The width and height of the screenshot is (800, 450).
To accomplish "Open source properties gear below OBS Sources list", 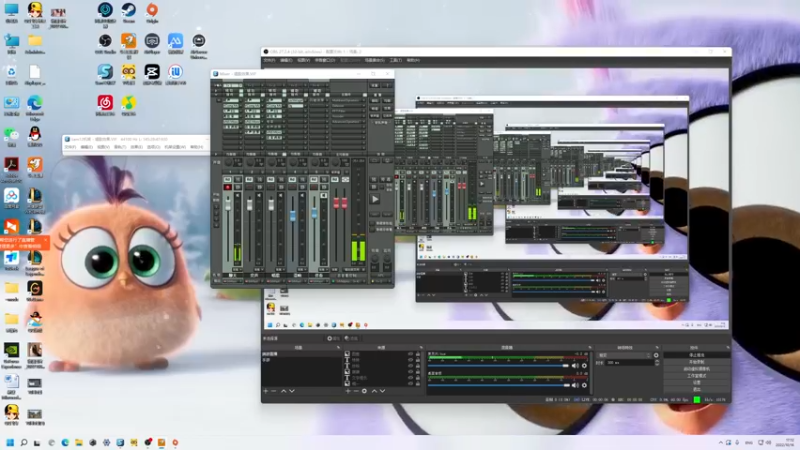I will (364, 391).
